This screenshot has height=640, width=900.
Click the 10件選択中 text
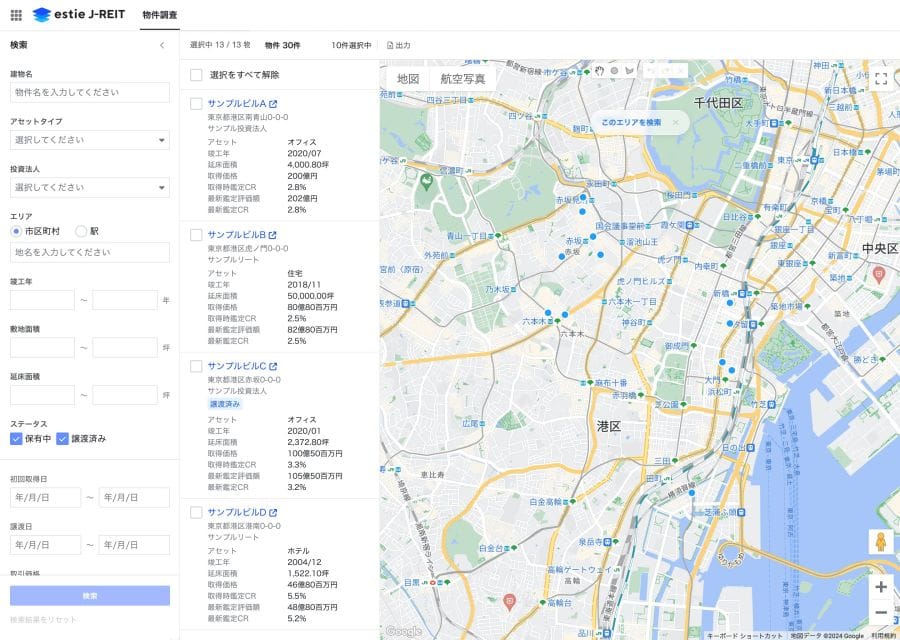click(x=351, y=45)
